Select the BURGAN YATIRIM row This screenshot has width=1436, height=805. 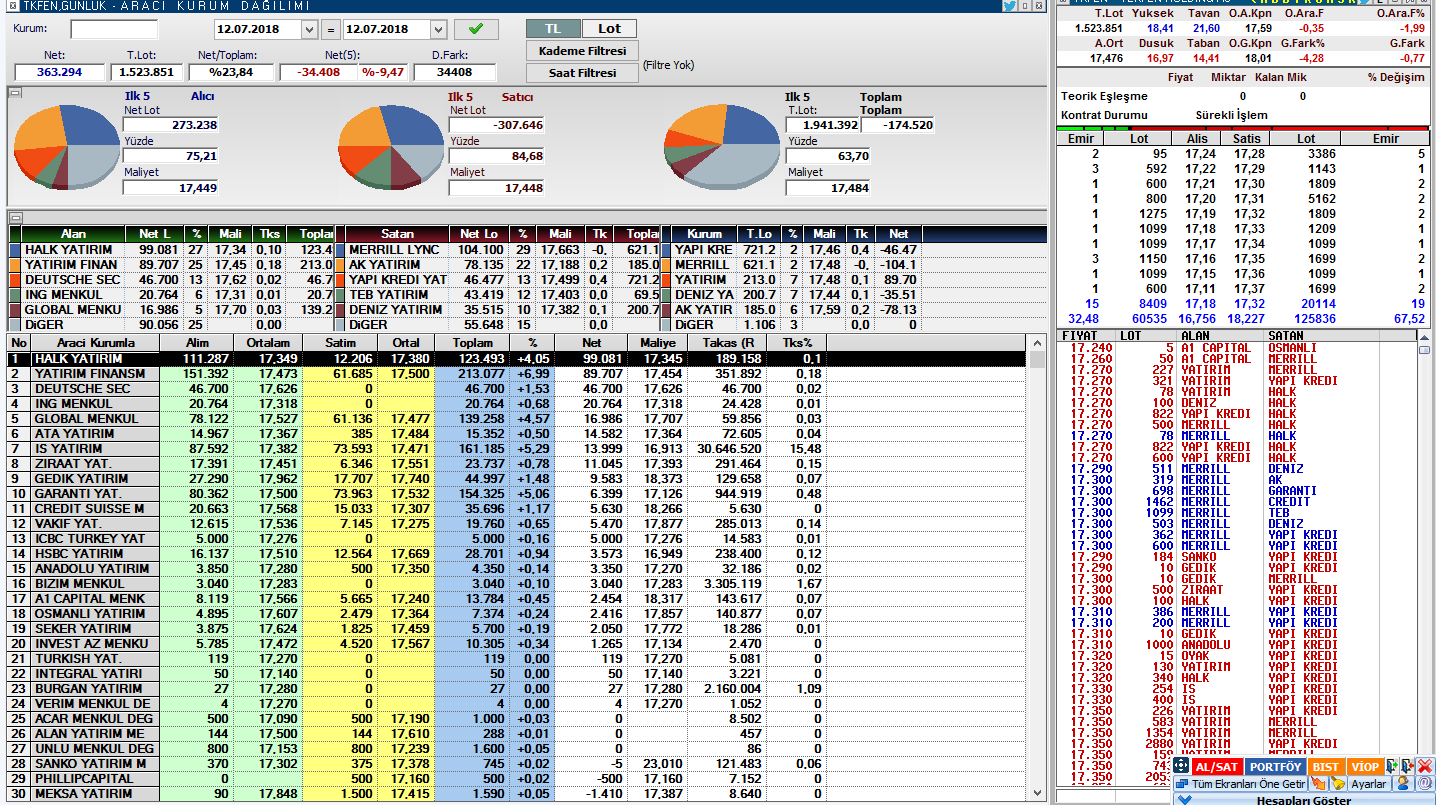click(x=518, y=688)
